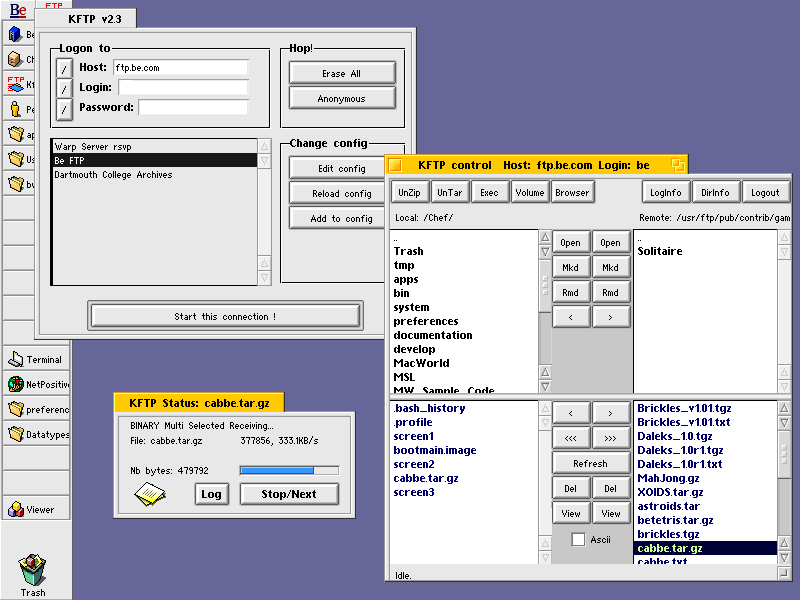Launch NetPositive from the dock

[16, 384]
